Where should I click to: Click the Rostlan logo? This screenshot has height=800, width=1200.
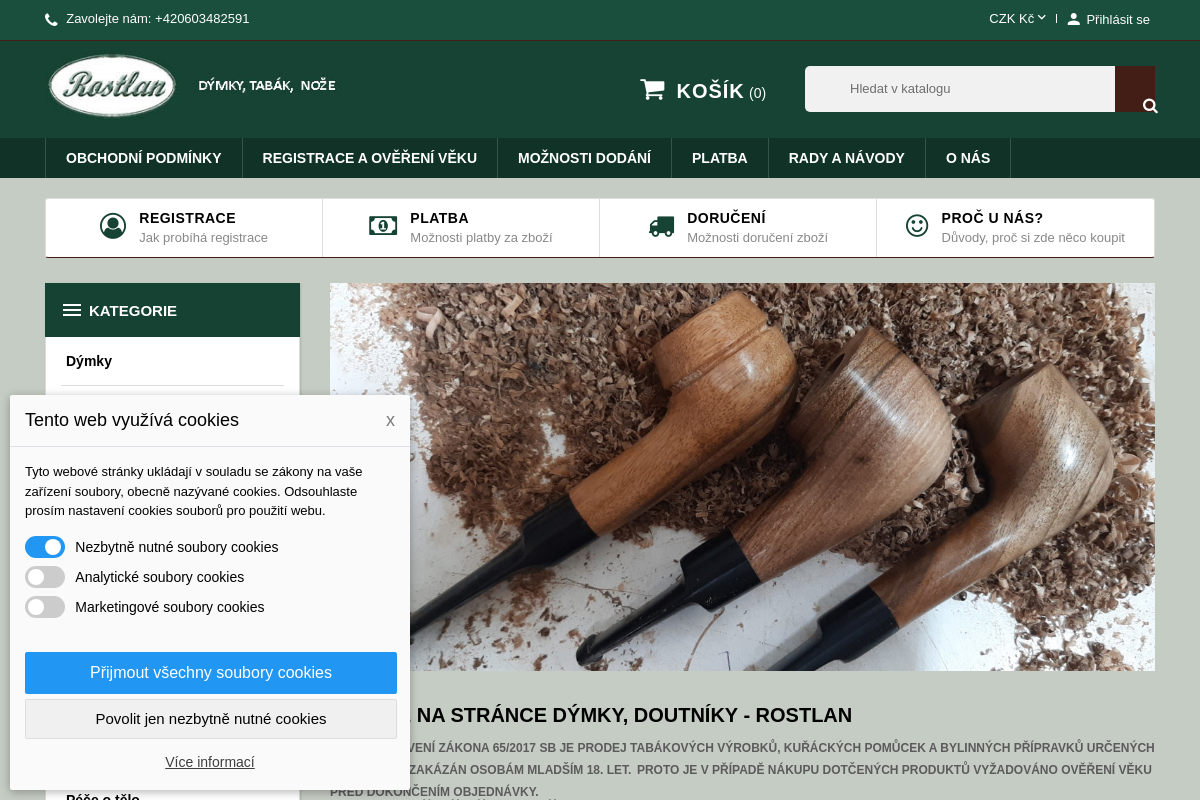pyautogui.click(x=112, y=86)
